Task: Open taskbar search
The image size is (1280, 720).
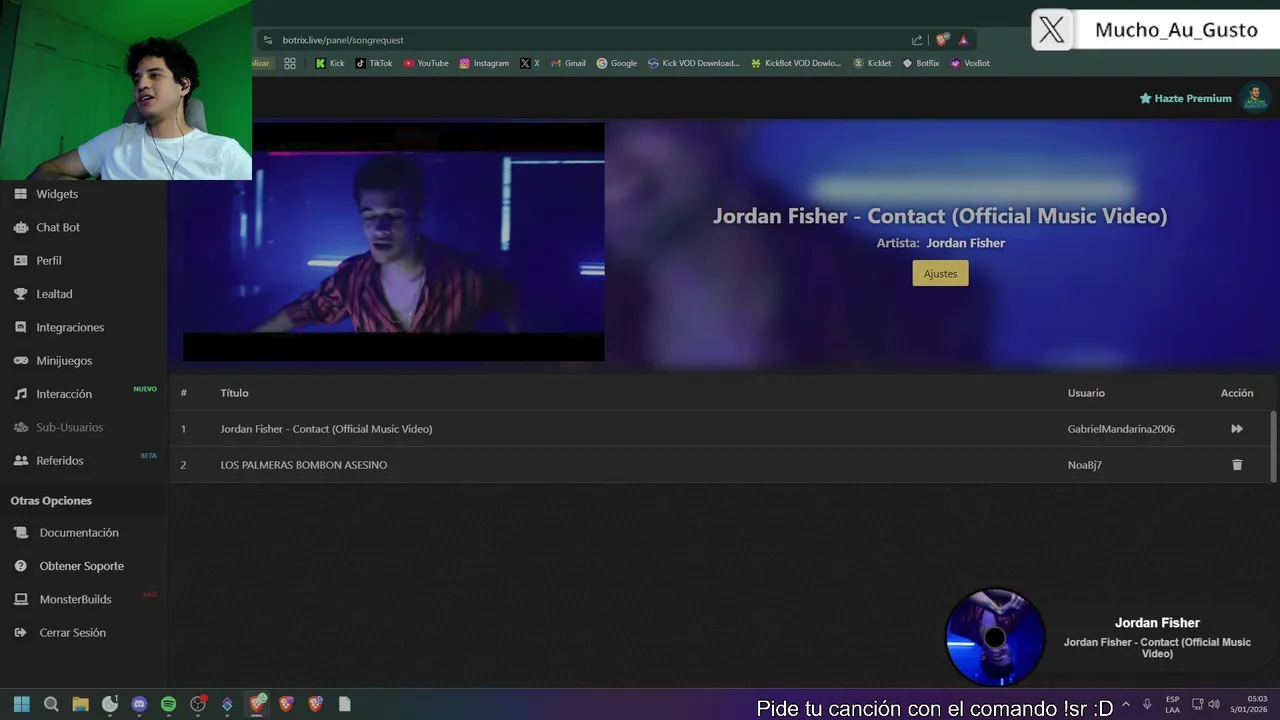Action: coord(51,704)
